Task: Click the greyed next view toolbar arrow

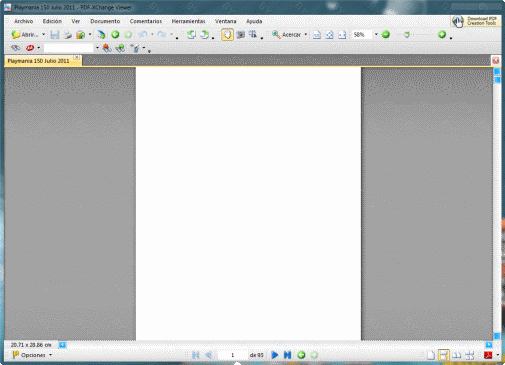Action: [x=128, y=34]
